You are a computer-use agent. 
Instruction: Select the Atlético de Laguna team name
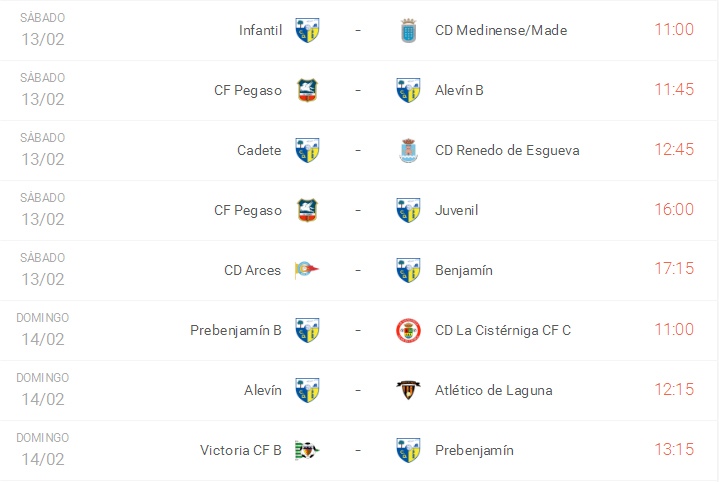point(493,390)
